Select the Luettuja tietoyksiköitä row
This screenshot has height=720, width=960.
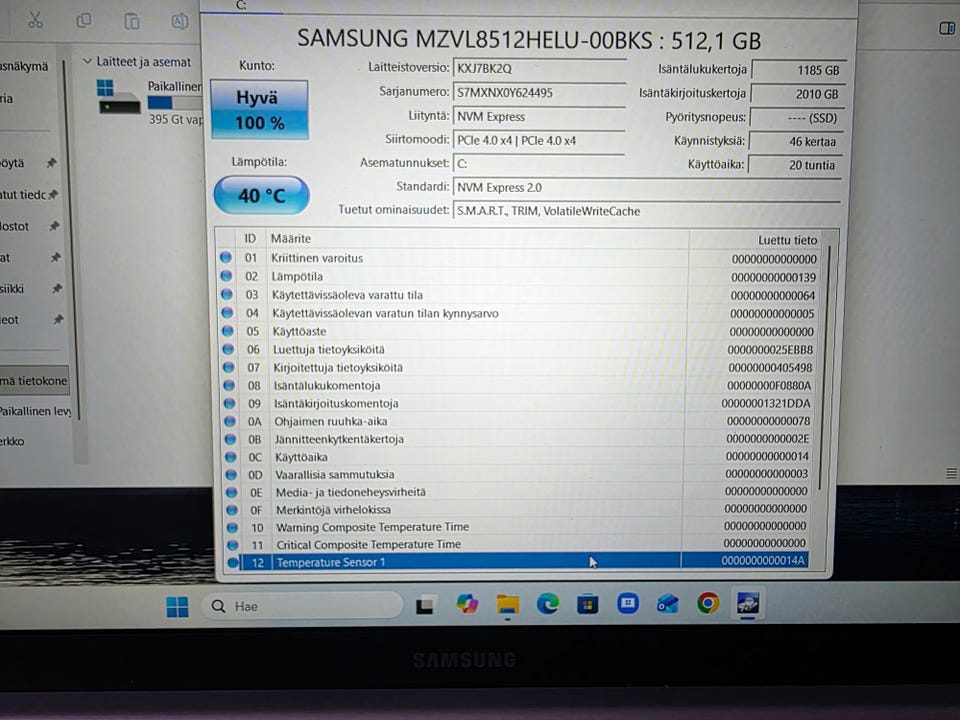pos(518,349)
